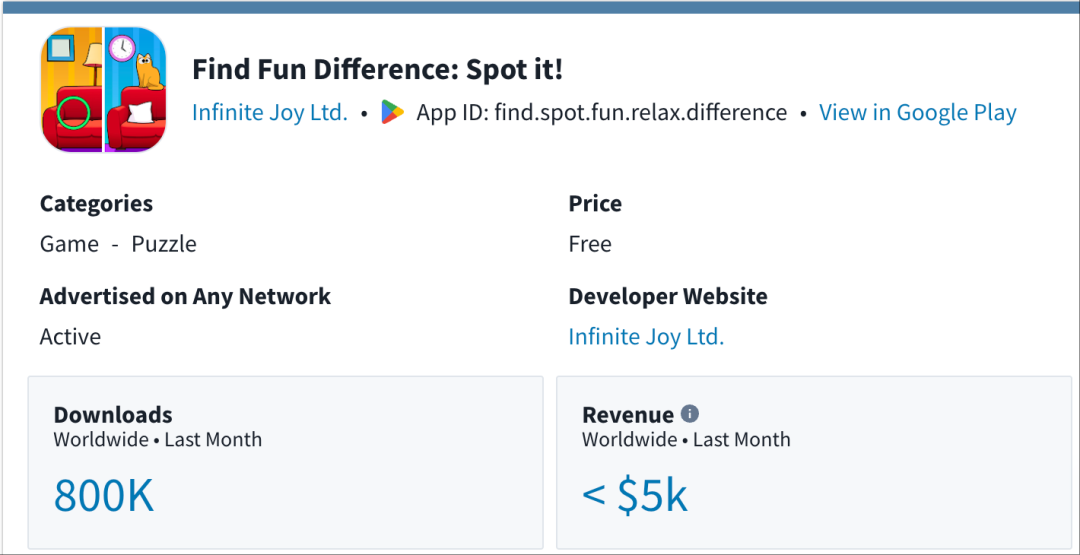Viewport: 1080px width, 555px height.
Task: Click the Developer Website section label
Action: coord(668,297)
